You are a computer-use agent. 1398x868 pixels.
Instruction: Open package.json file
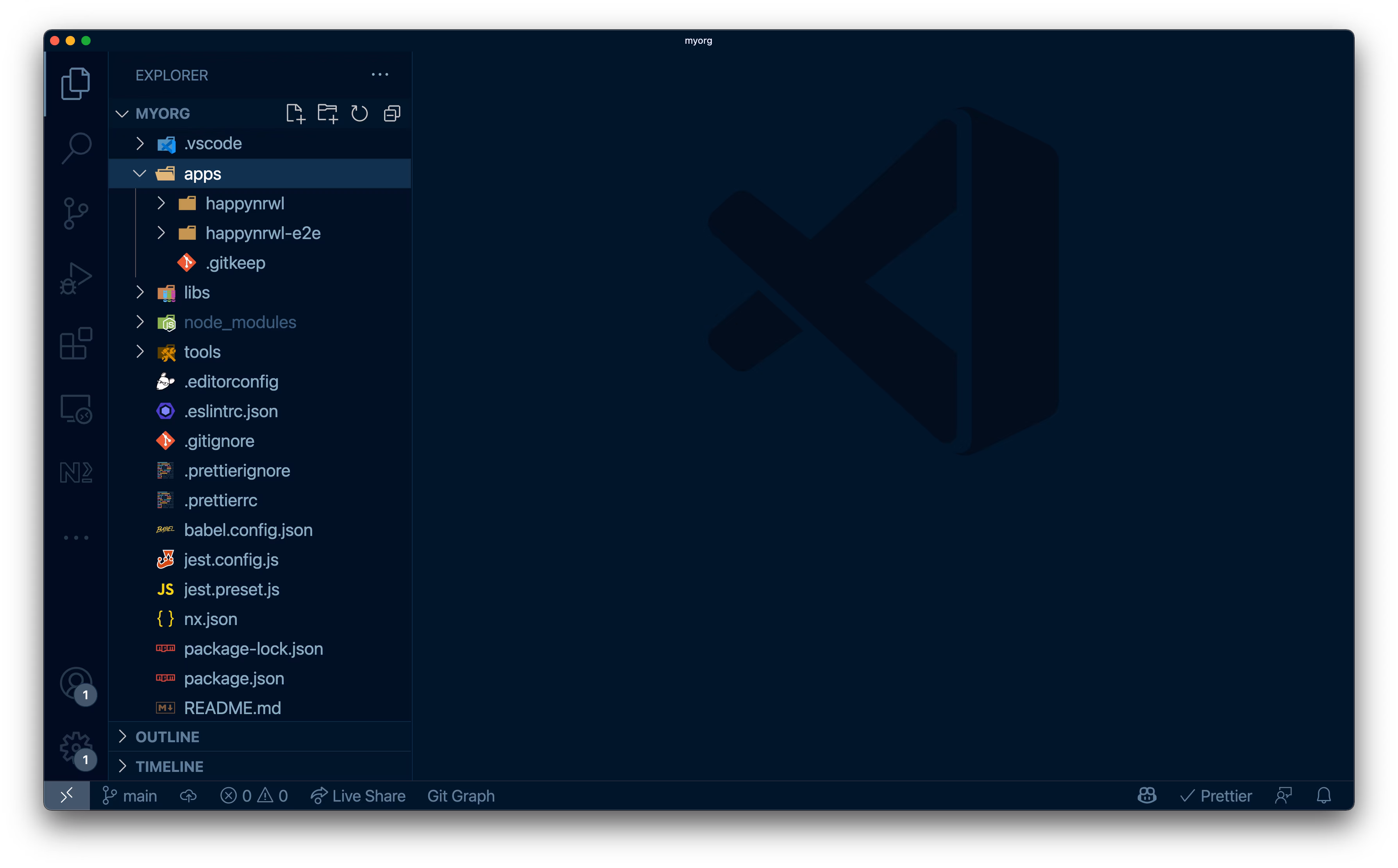click(234, 678)
